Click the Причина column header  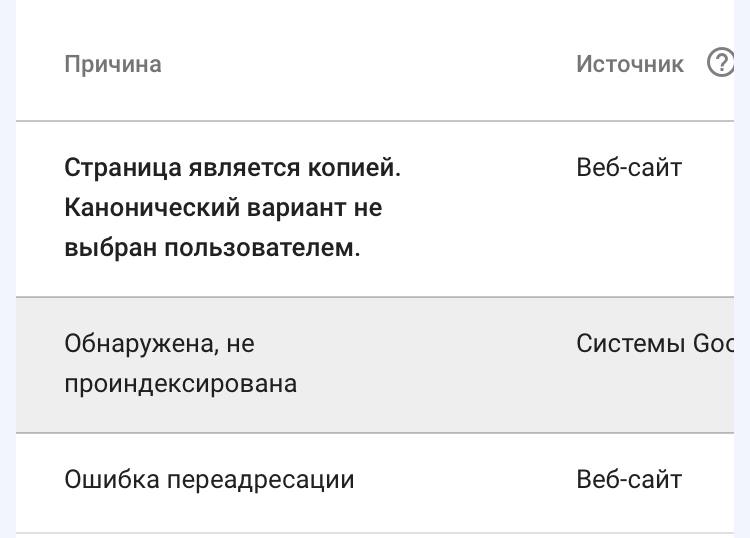click(x=113, y=64)
